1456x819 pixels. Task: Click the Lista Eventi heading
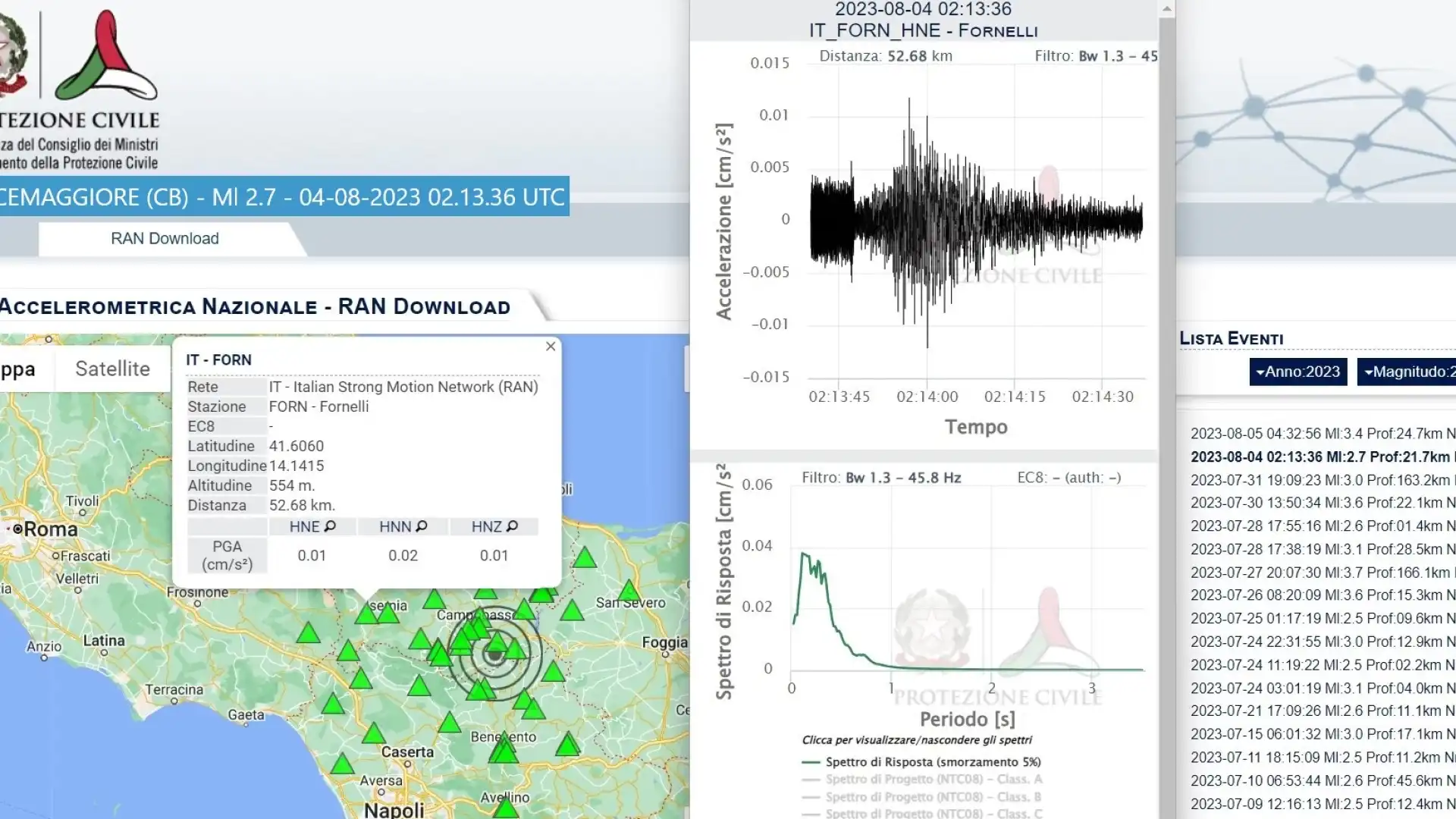[x=1232, y=339]
